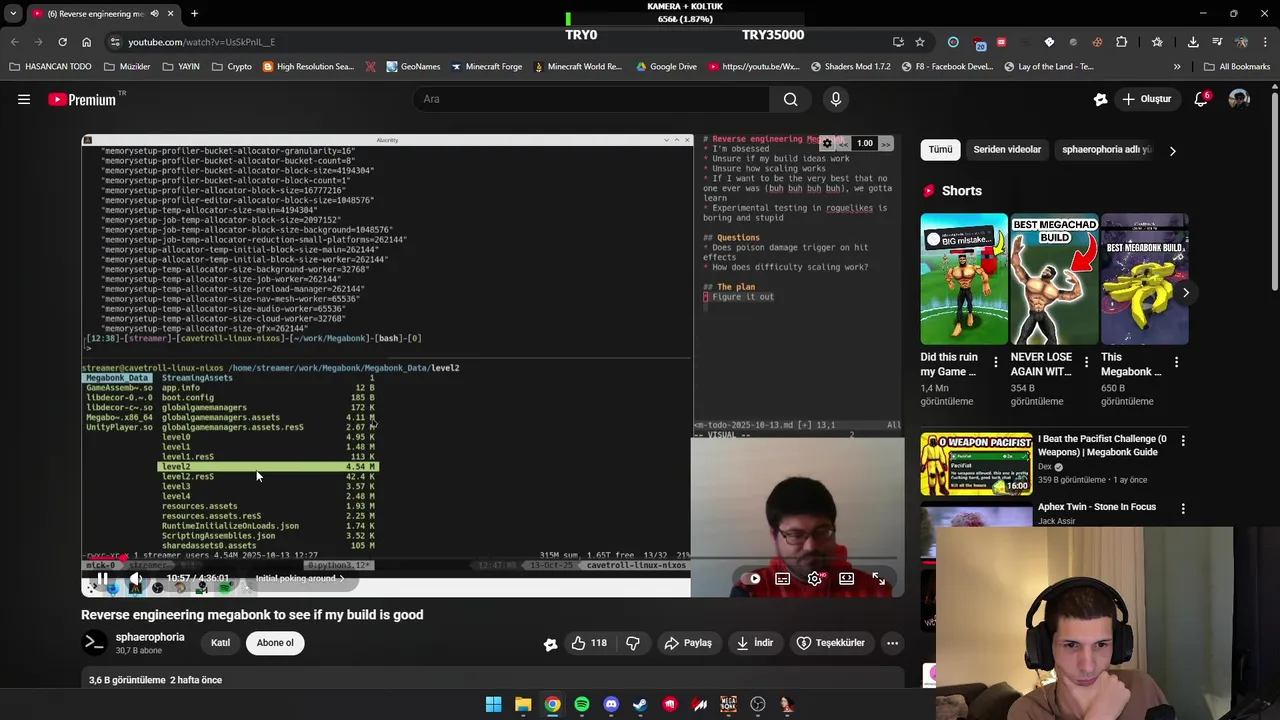Image resolution: width=1280 pixels, height=720 pixels.
Task: Dislike the video thumbs-down button
Action: coord(632,643)
